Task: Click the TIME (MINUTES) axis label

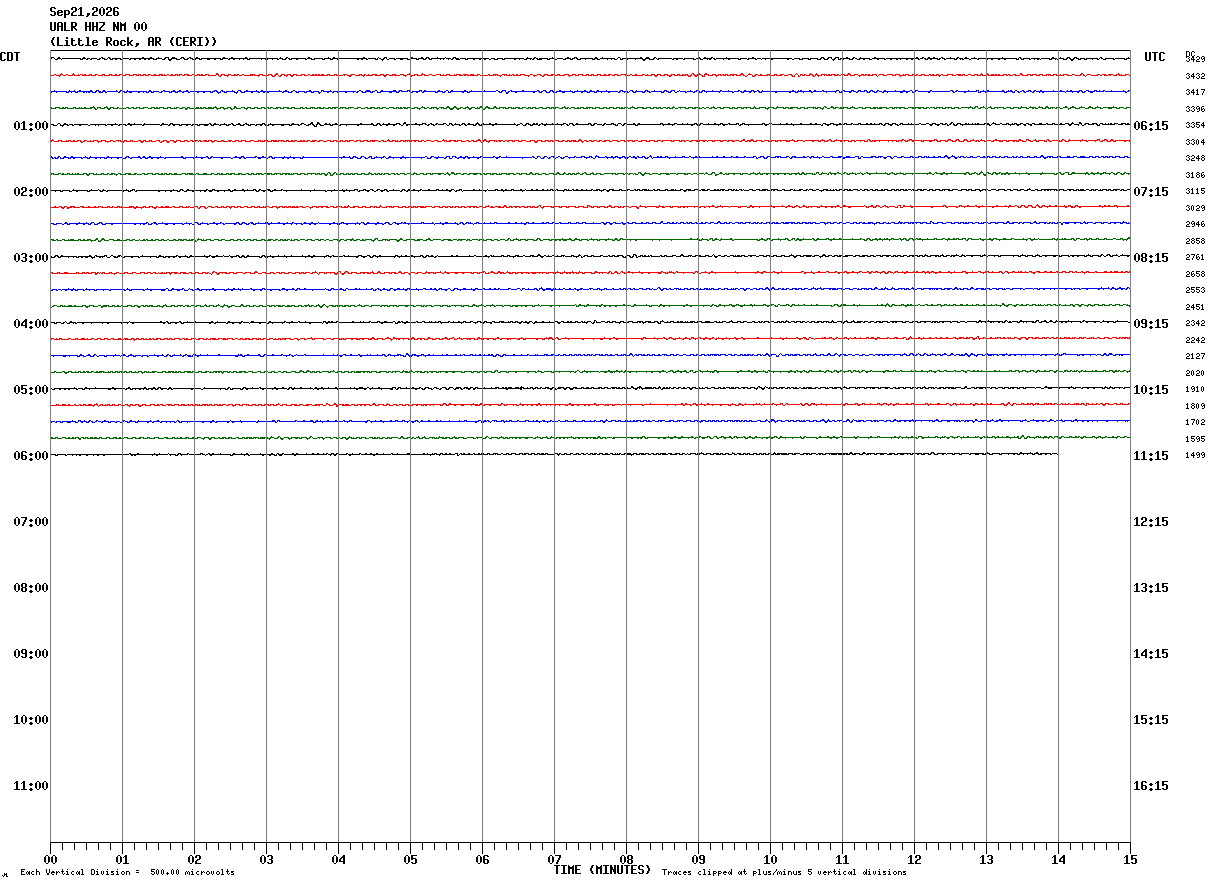Action: pos(602,870)
